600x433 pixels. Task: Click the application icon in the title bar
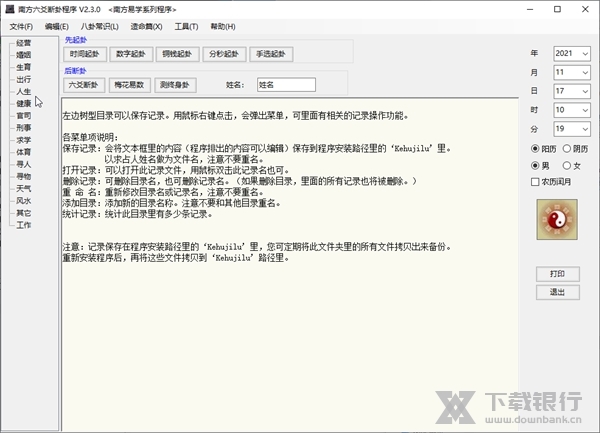[10, 9]
